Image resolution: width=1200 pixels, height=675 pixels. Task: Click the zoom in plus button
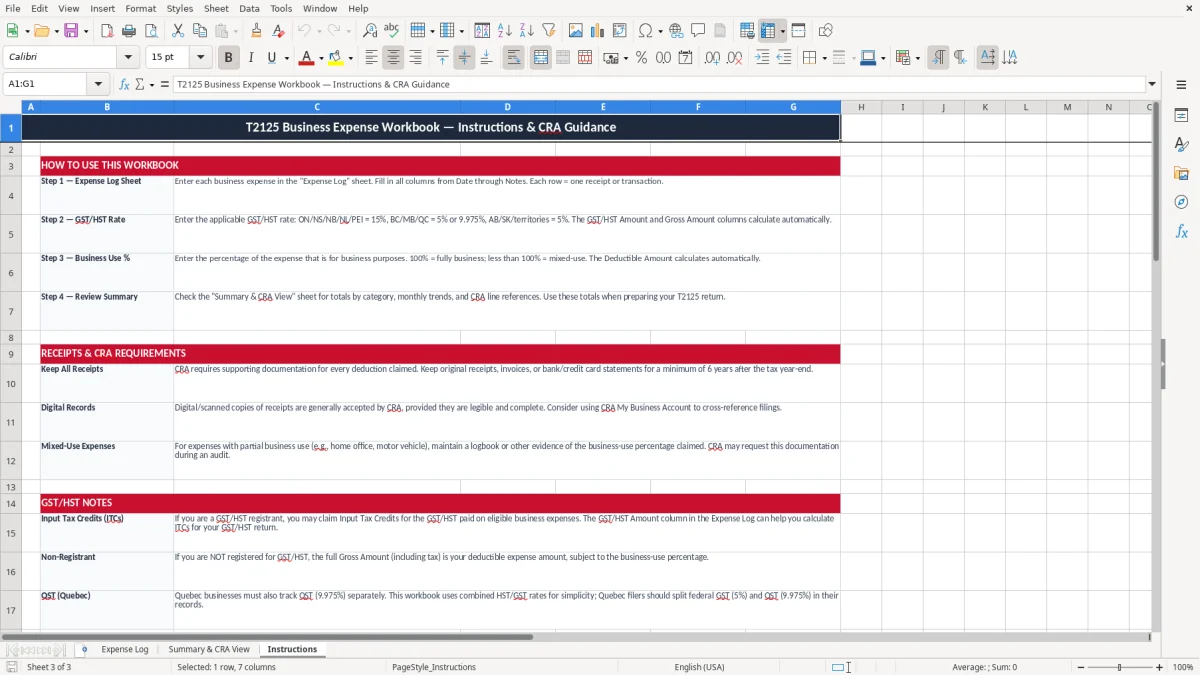coord(1160,667)
